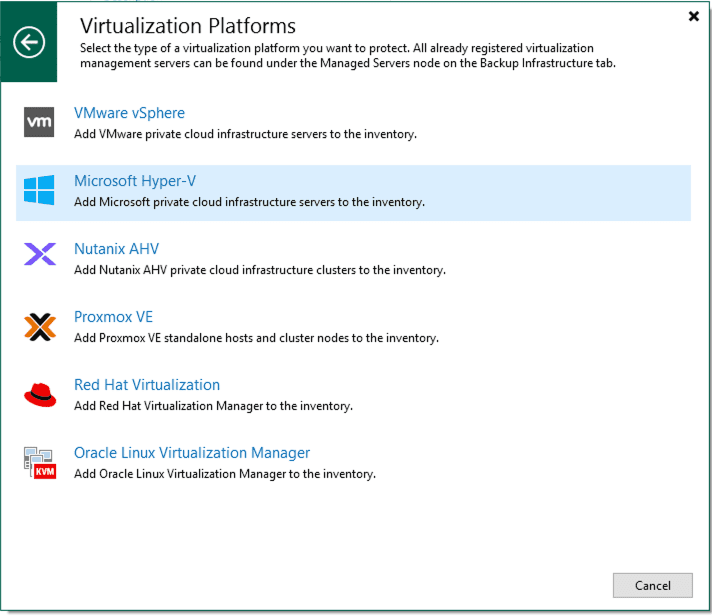Image resolution: width=712 pixels, height=616 pixels.
Task: Choose the Proxmox VE orange X icon
Action: (x=39, y=326)
